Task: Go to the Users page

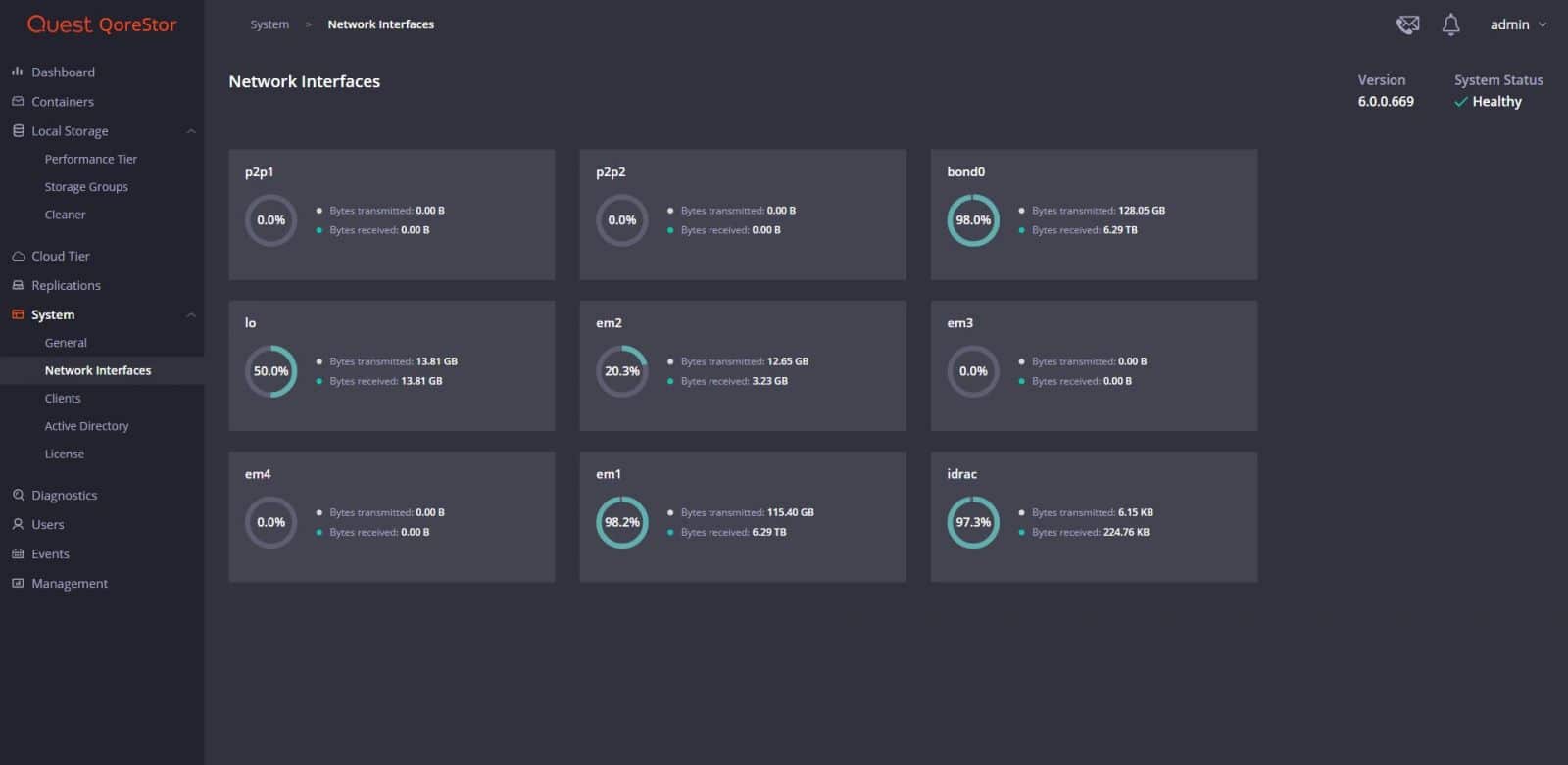Action: point(47,524)
